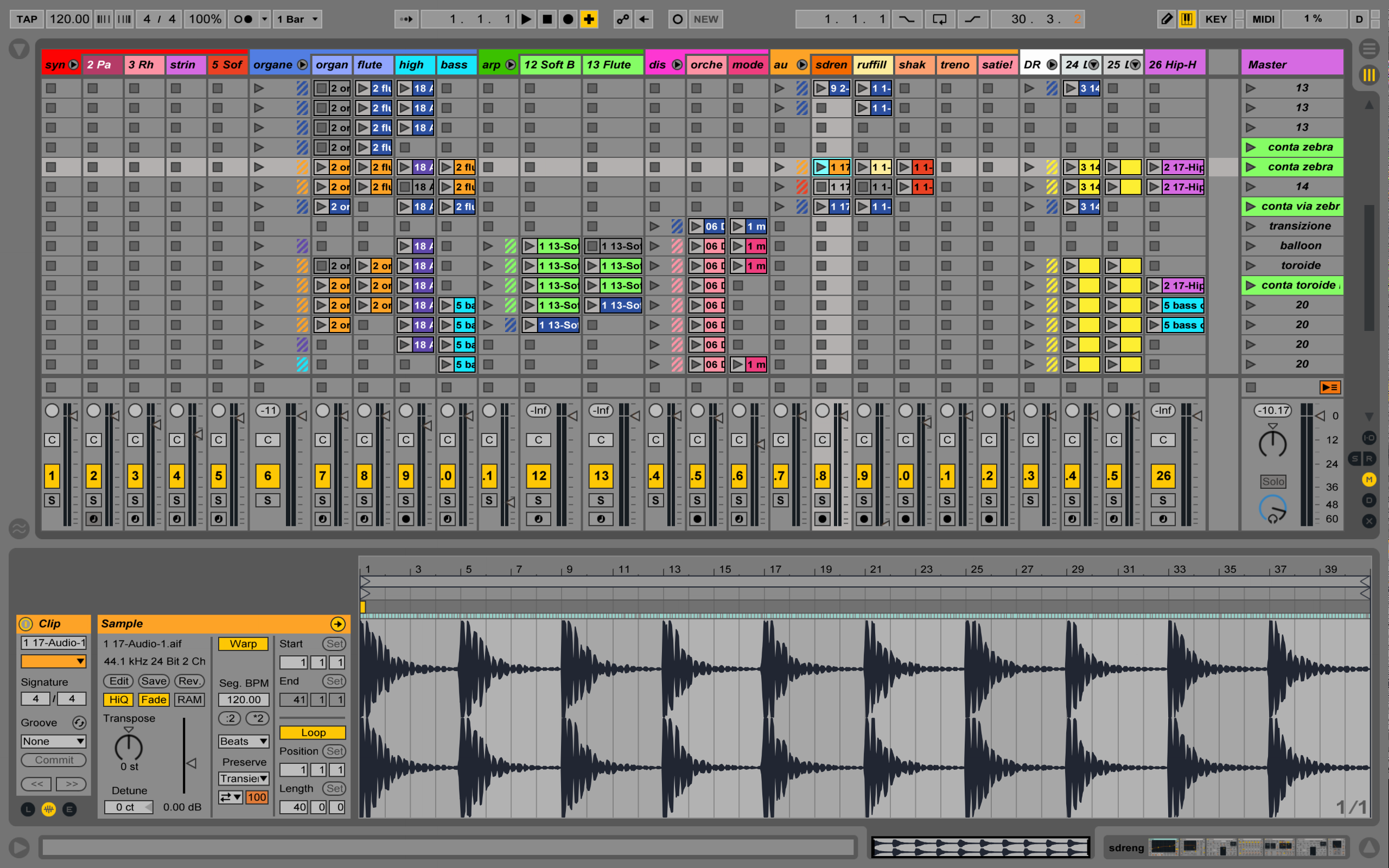Click the TAP tempo button

(x=27, y=19)
